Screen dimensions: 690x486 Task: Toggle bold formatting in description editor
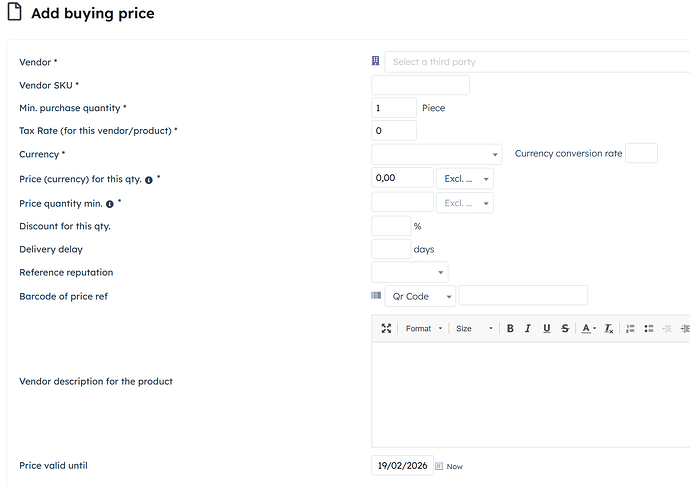click(510, 328)
